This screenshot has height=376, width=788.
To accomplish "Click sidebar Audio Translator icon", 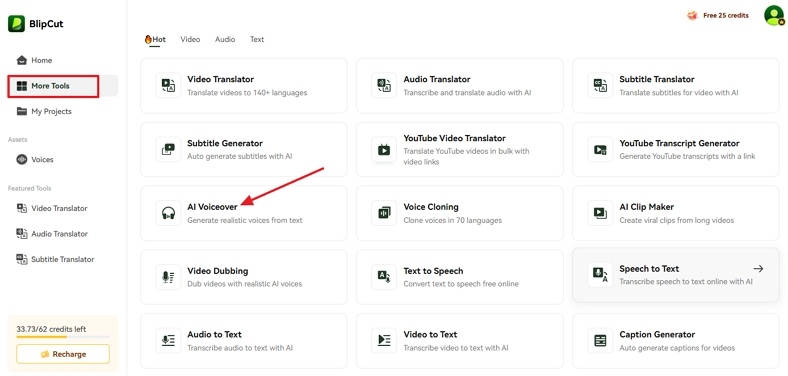I will click(22, 233).
